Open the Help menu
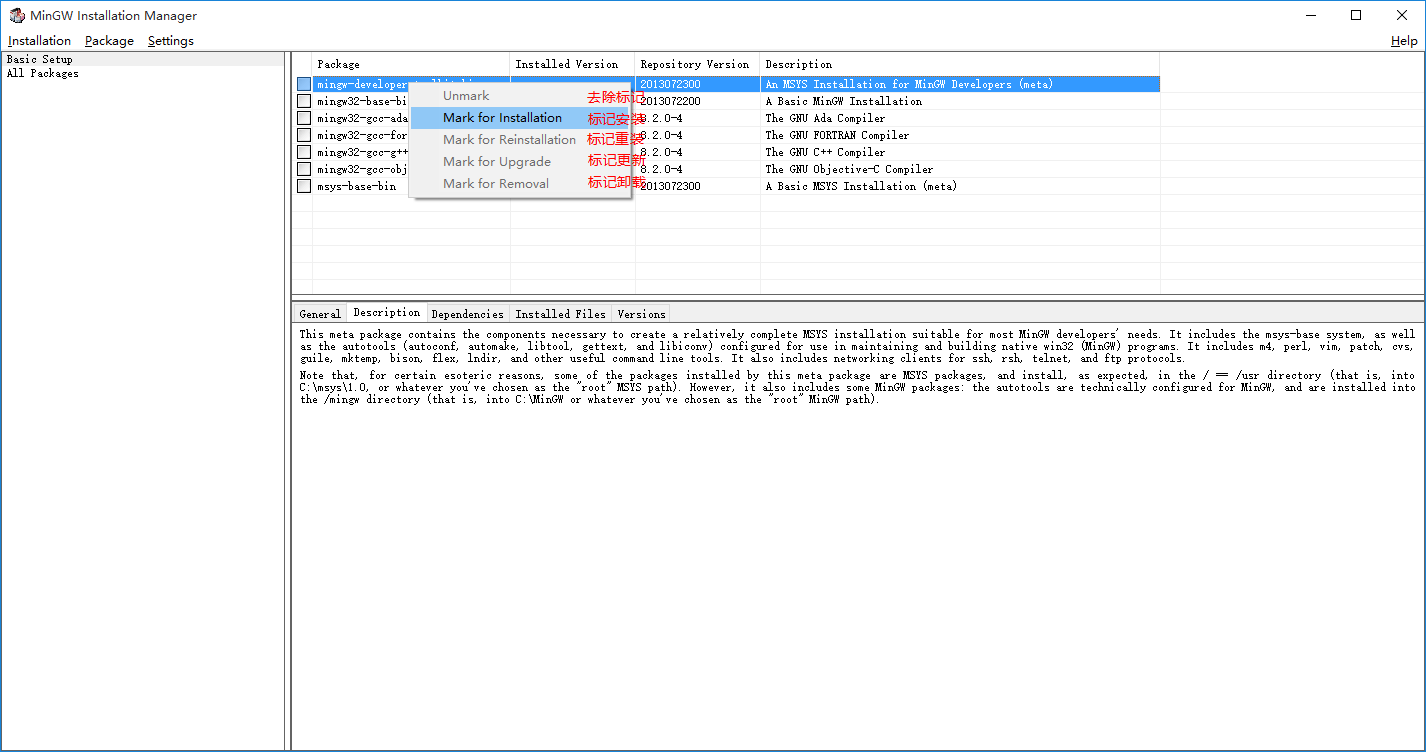 pyautogui.click(x=1403, y=40)
